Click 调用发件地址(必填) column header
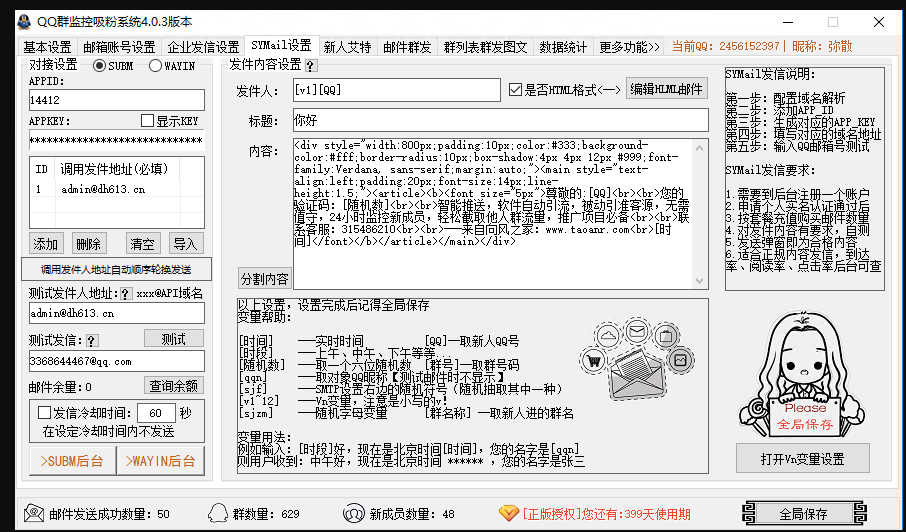Image resolution: width=906 pixels, height=532 pixels. [117, 169]
